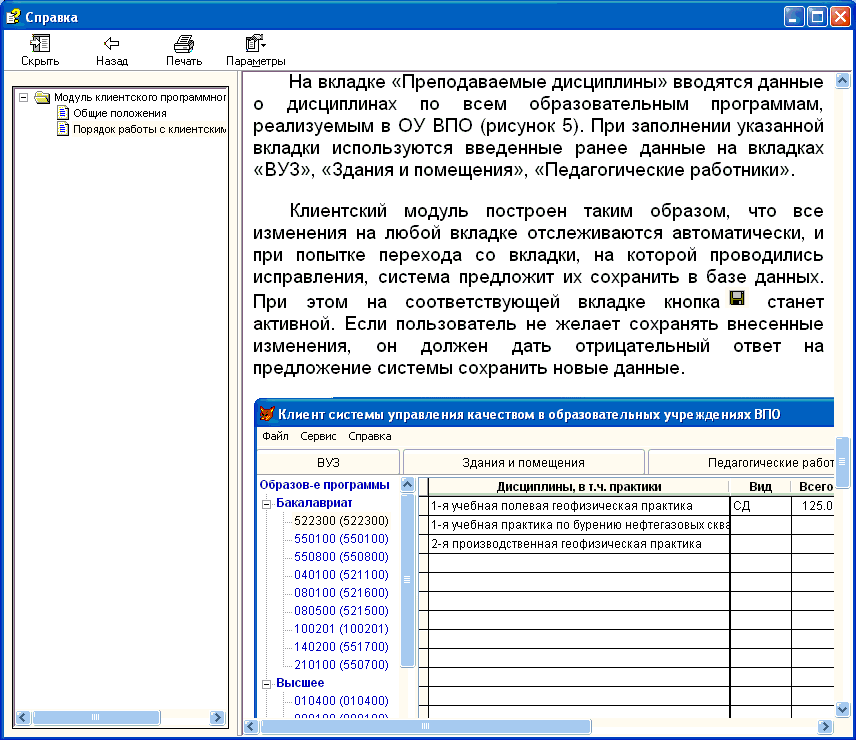This screenshot has width=856, height=740.
Task: Click the Вид column header
Action: click(760, 487)
